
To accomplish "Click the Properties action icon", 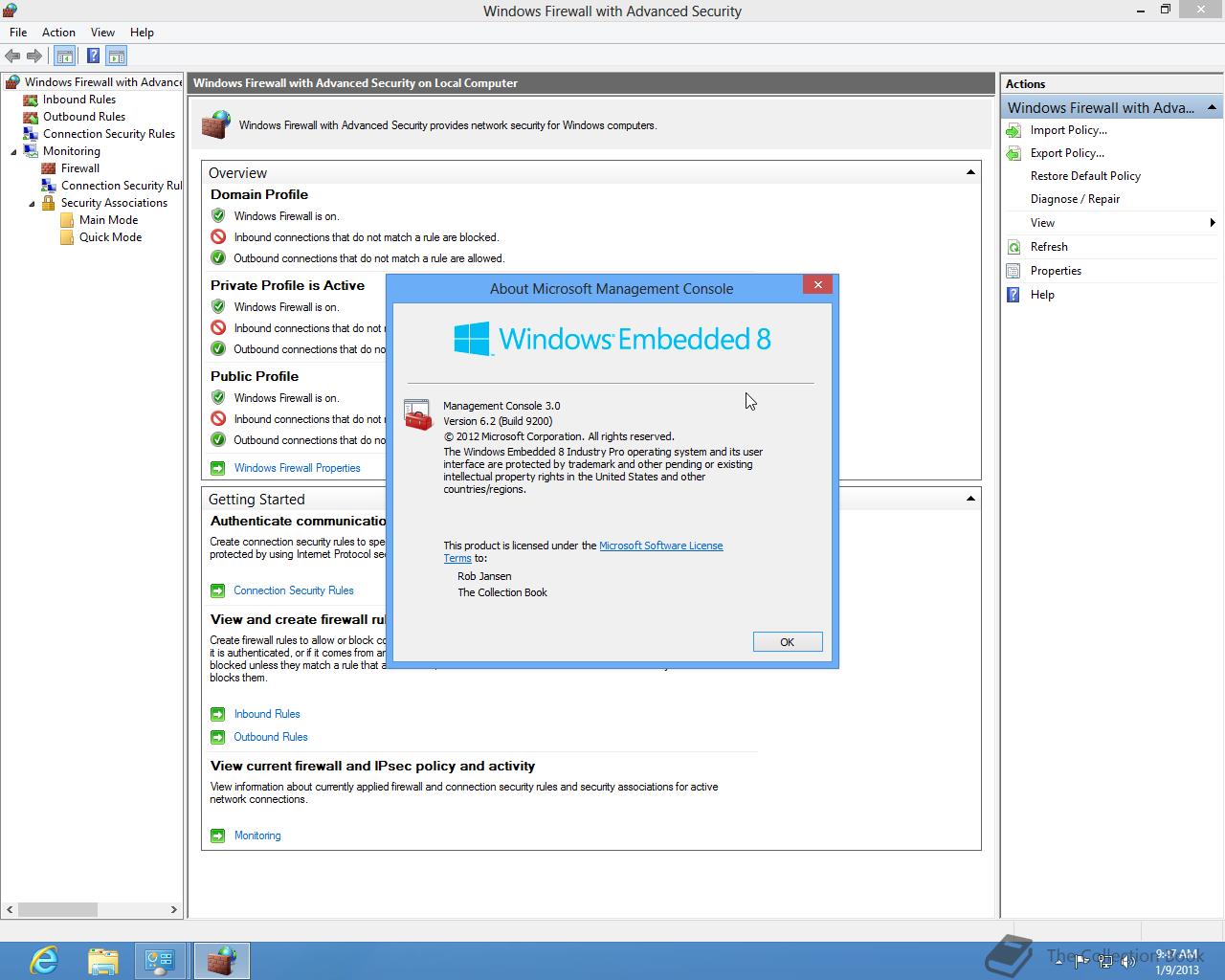I will click(x=1013, y=271).
